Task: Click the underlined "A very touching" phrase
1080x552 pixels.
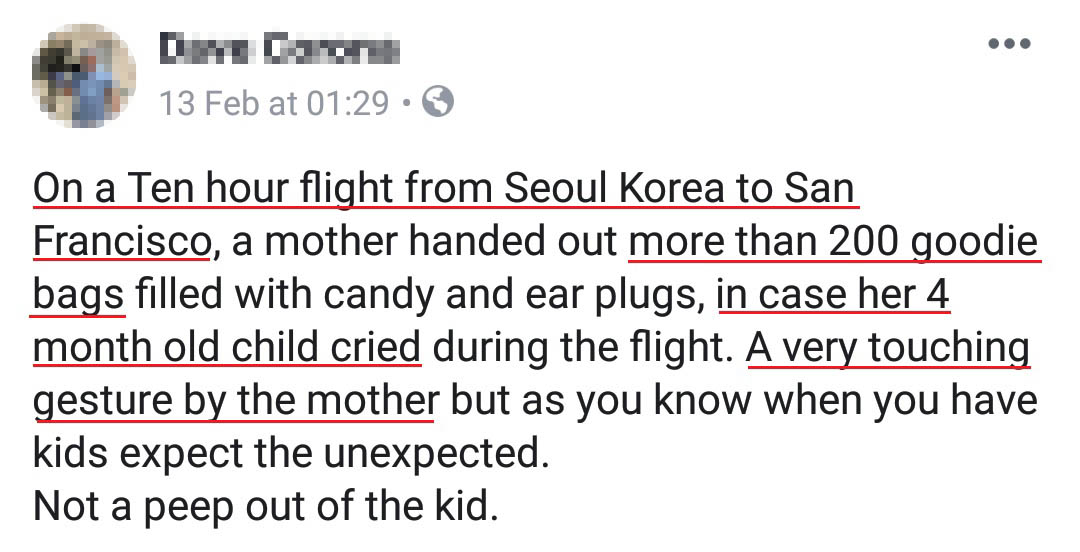Action: [888, 347]
